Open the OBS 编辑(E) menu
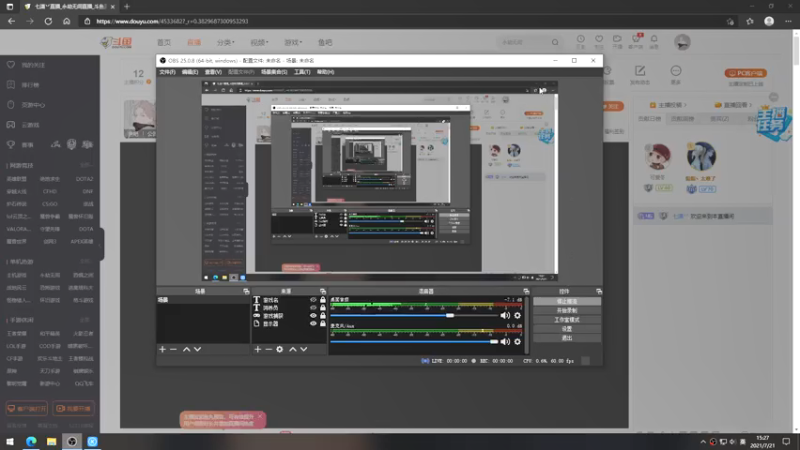The width and height of the screenshot is (800, 450). (190, 72)
